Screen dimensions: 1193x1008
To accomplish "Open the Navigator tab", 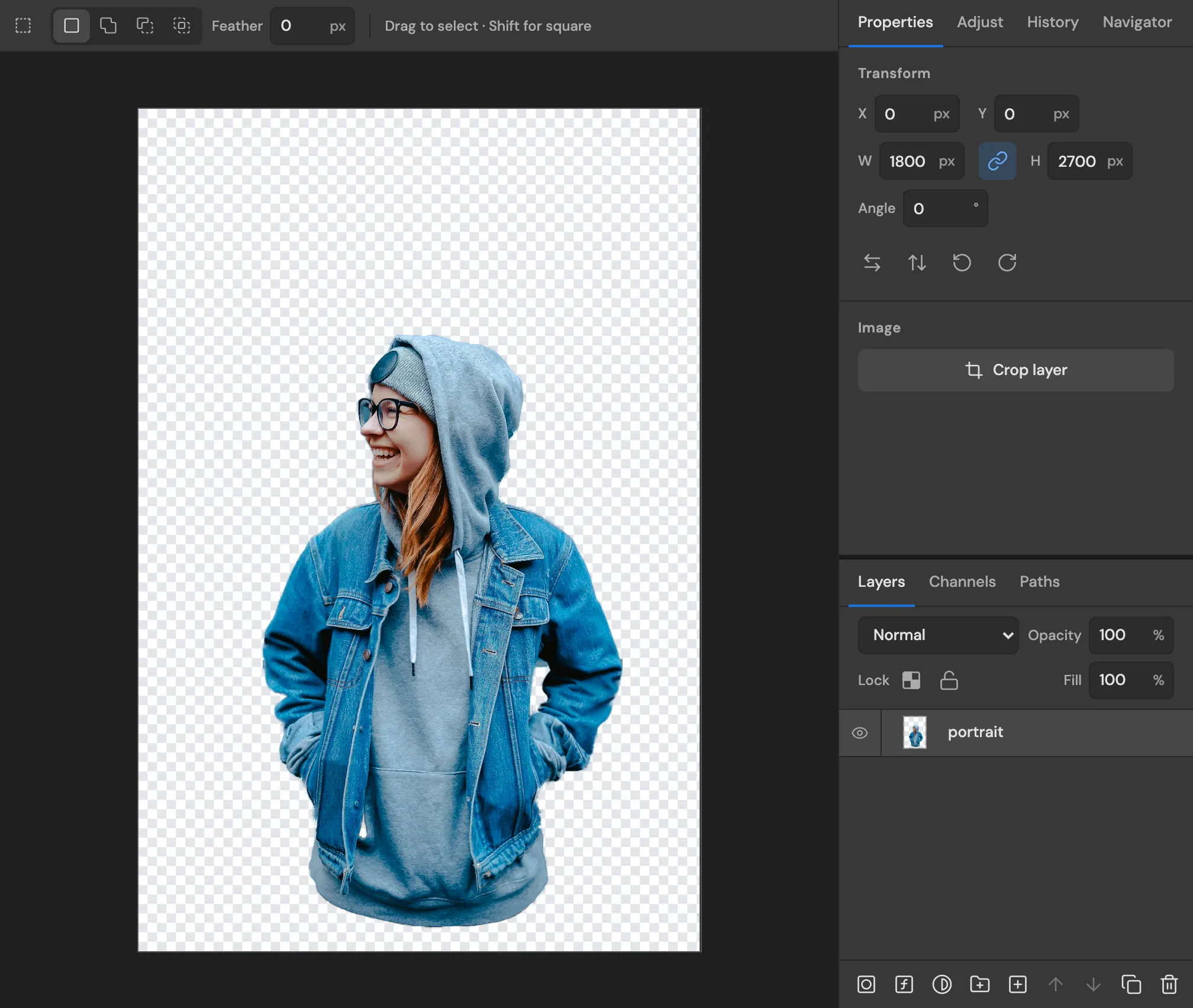I will coord(1137,22).
